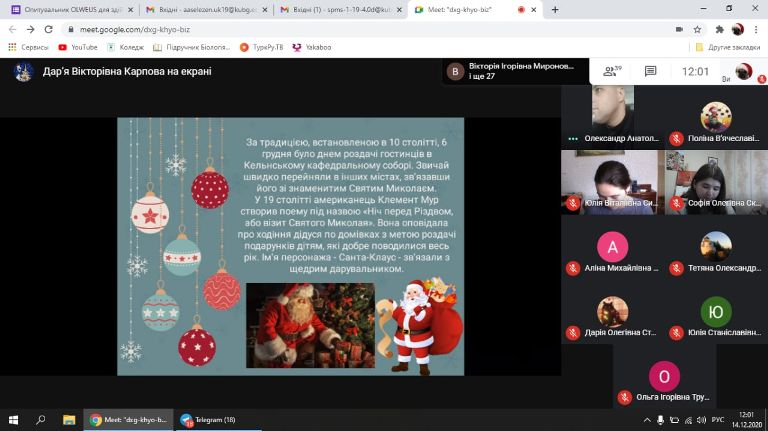Select Поліна В'ячеславівна participant tile
Screen dimensions: 768x431
716,116
